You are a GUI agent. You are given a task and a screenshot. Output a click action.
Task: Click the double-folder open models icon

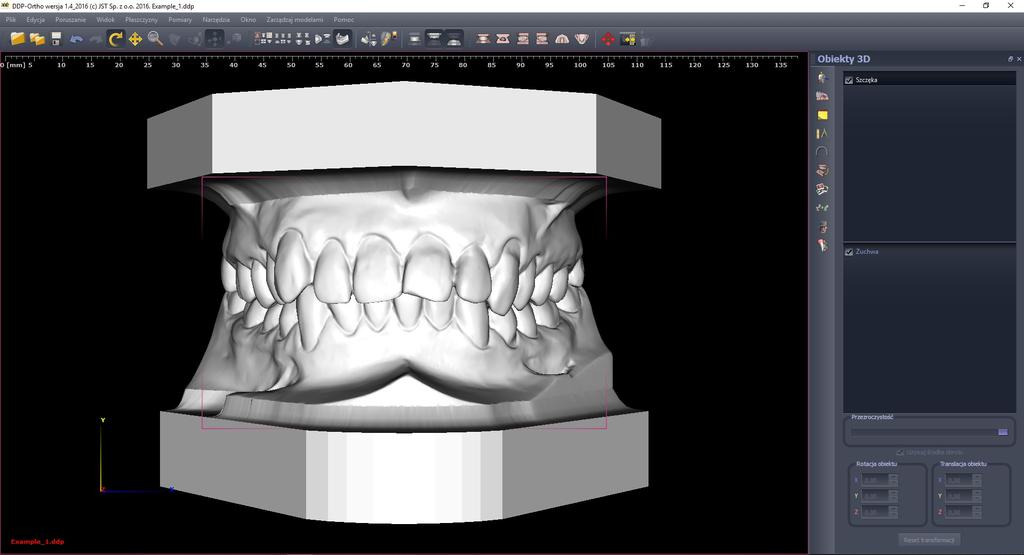tap(37, 39)
